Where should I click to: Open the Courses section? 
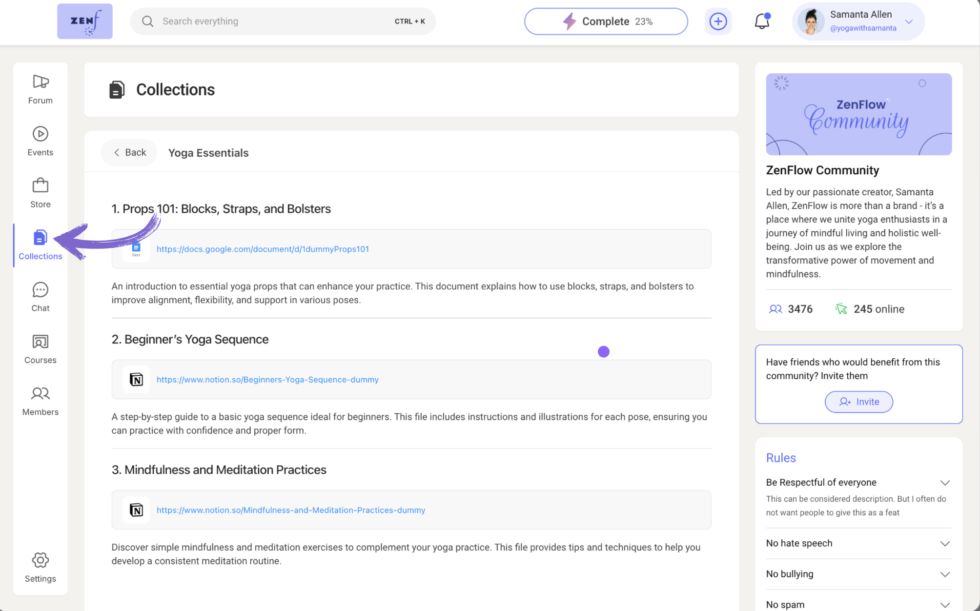pyautogui.click(x=40, y=348)
